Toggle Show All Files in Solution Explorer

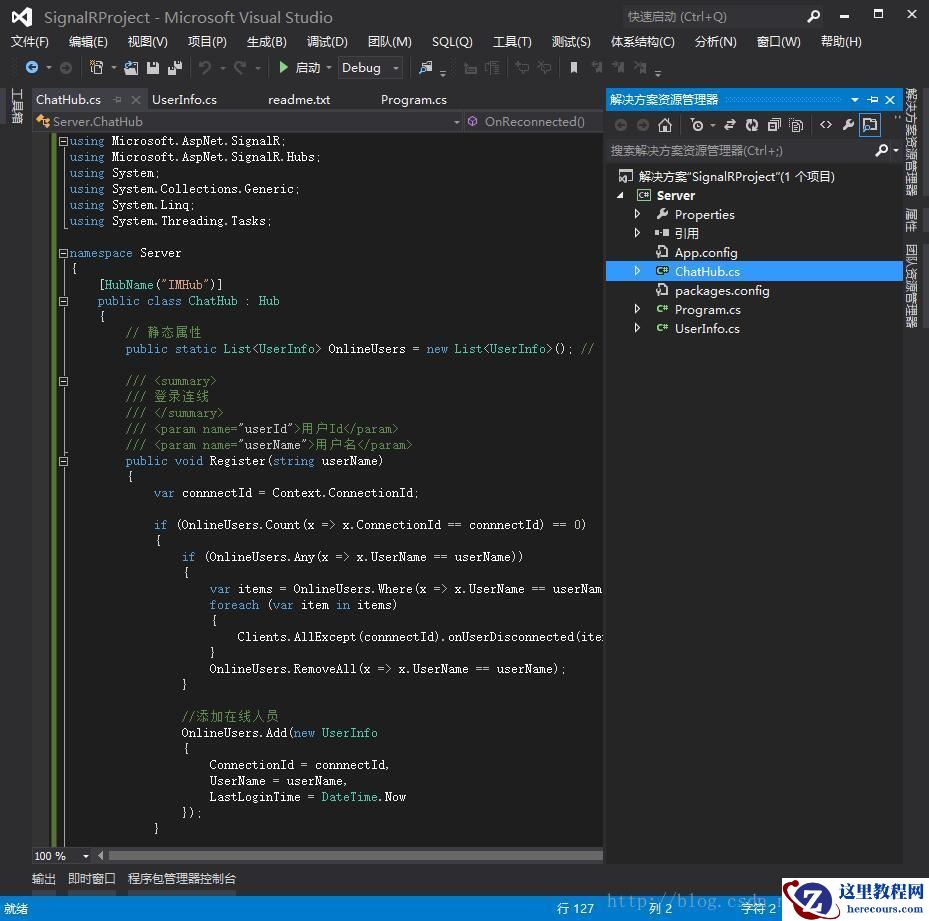pyautogui.click(x=796, y=125)
